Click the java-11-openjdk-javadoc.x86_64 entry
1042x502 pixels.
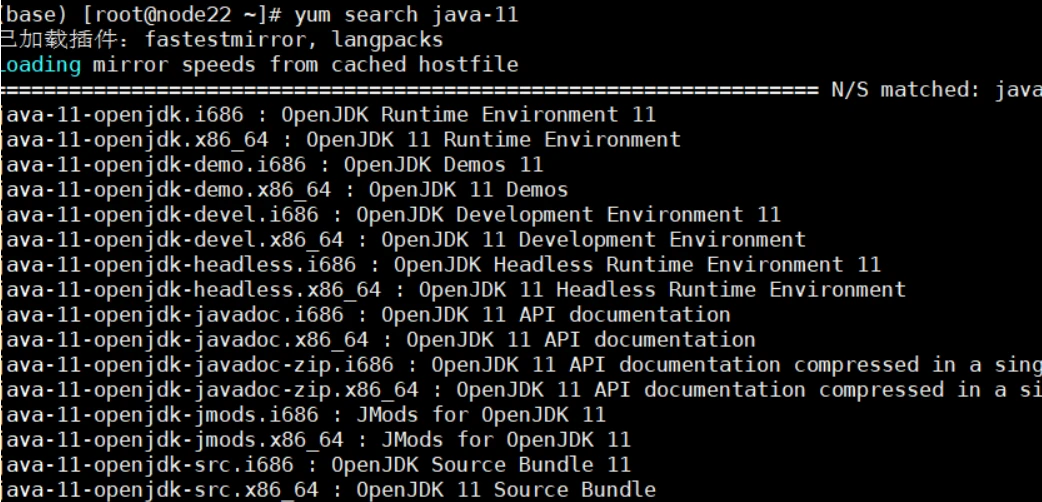[184, 340]
